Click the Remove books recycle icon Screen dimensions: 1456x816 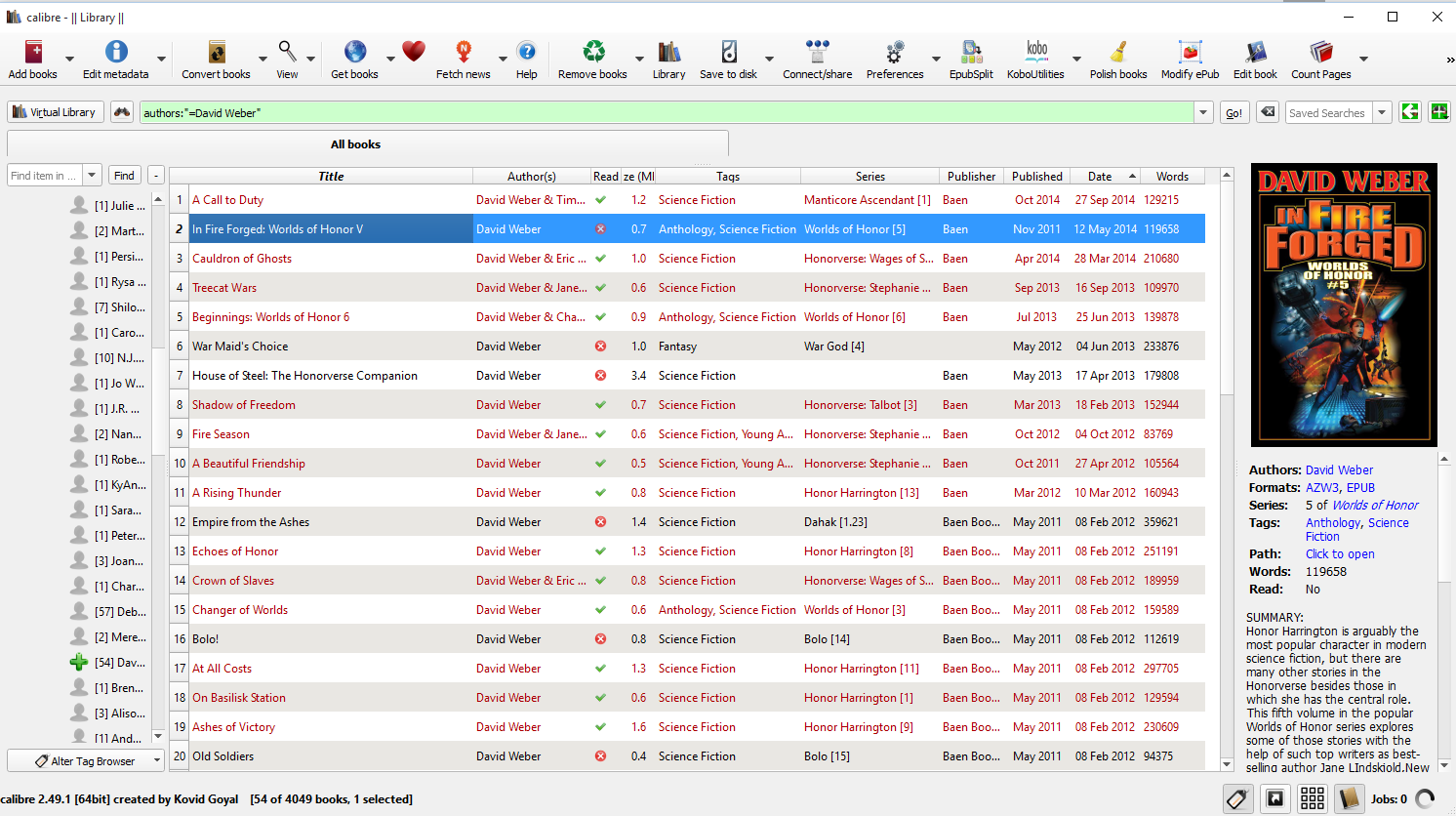[593, 53]
